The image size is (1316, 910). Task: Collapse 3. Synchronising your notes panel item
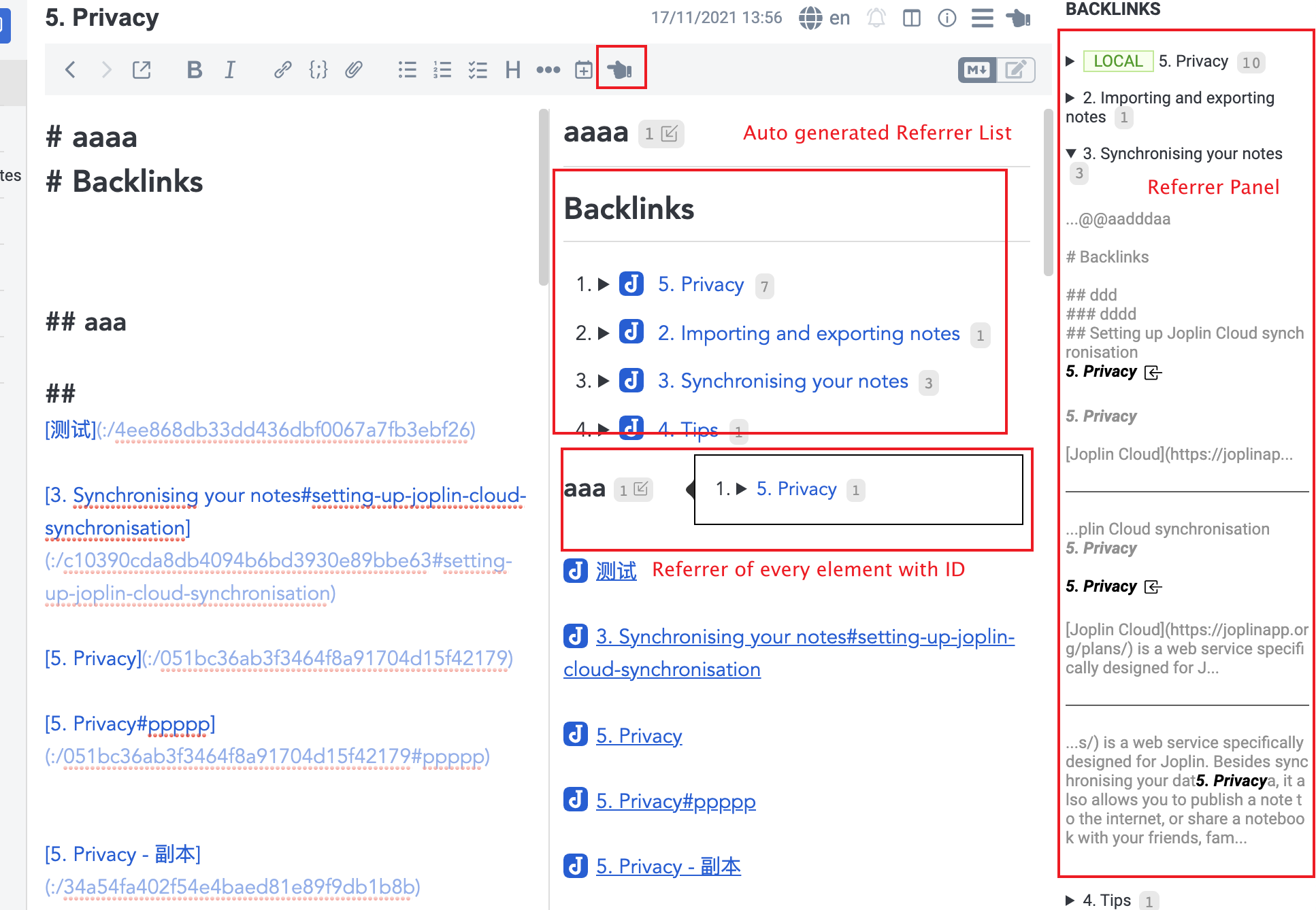click(1071, 154)
